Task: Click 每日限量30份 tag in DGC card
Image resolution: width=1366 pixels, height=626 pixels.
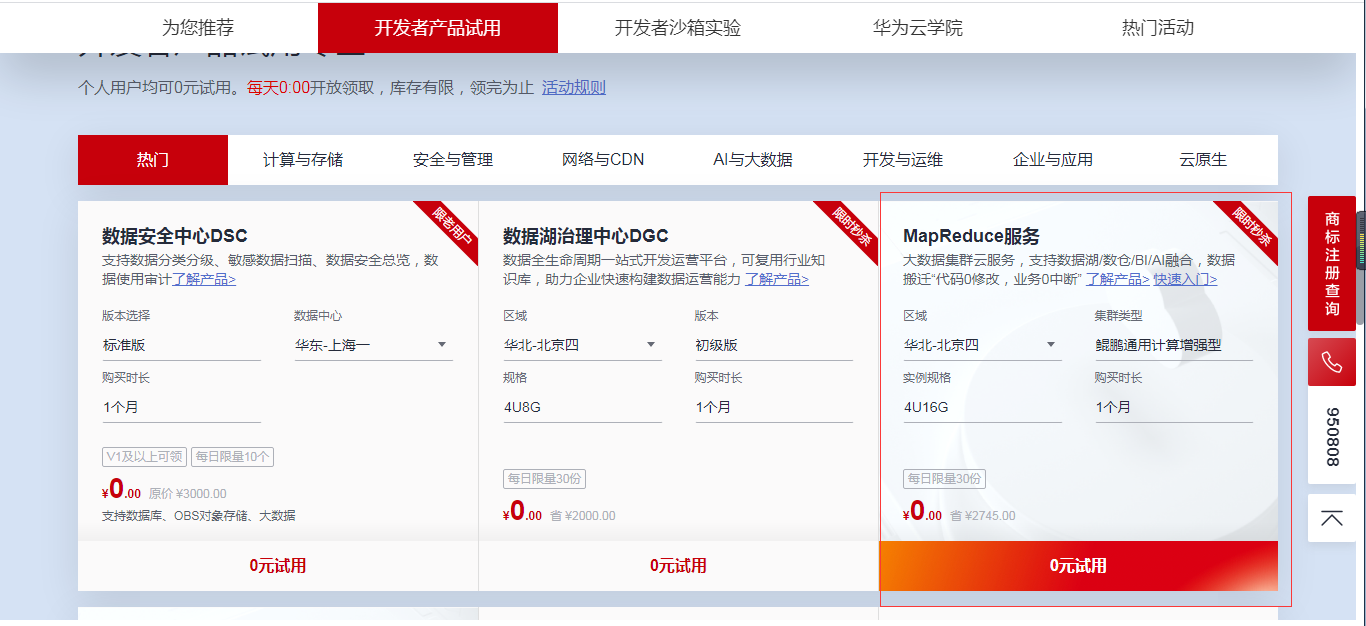Action: pos(544,479)
